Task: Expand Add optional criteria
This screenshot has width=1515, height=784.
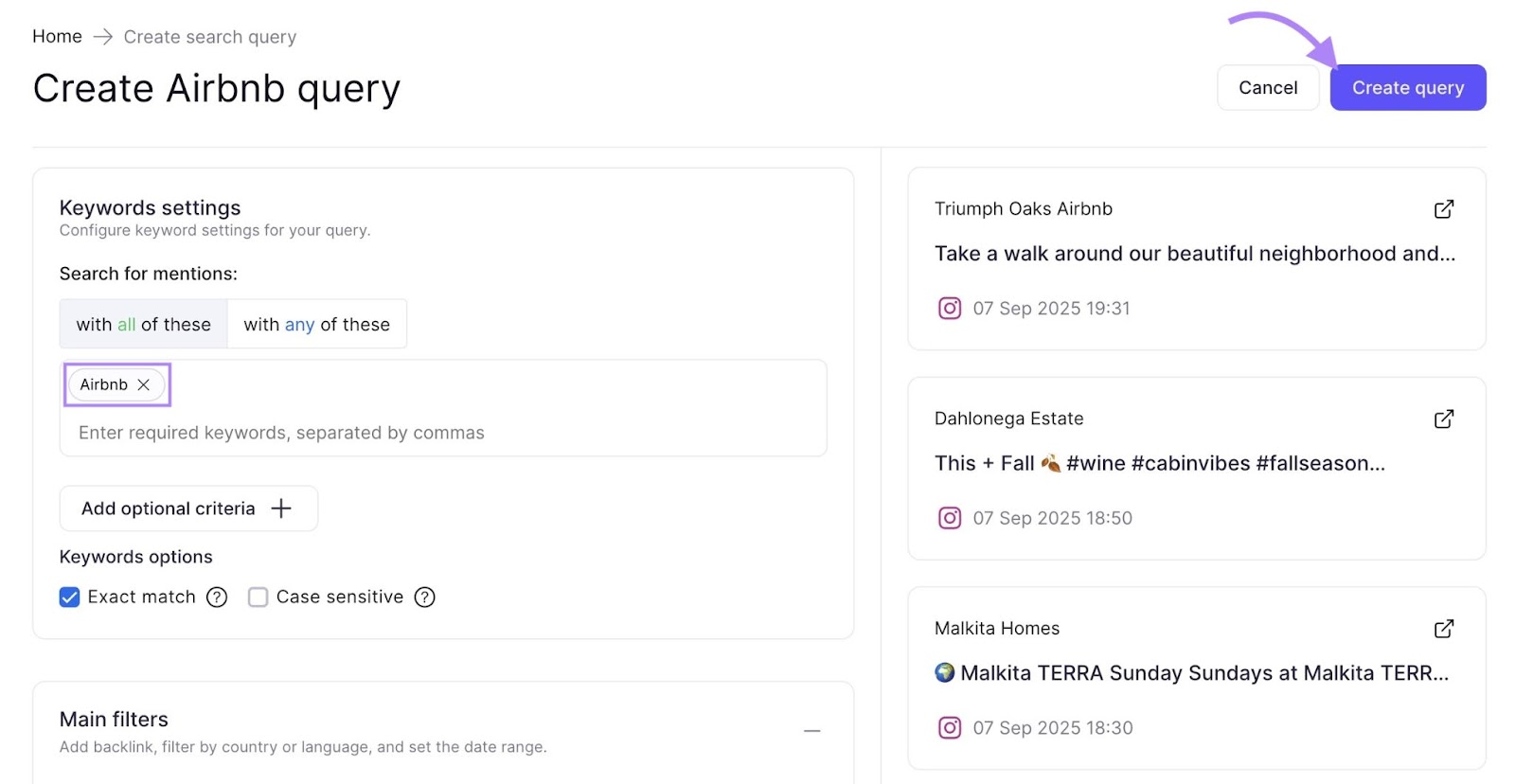Action: [188, 509]
